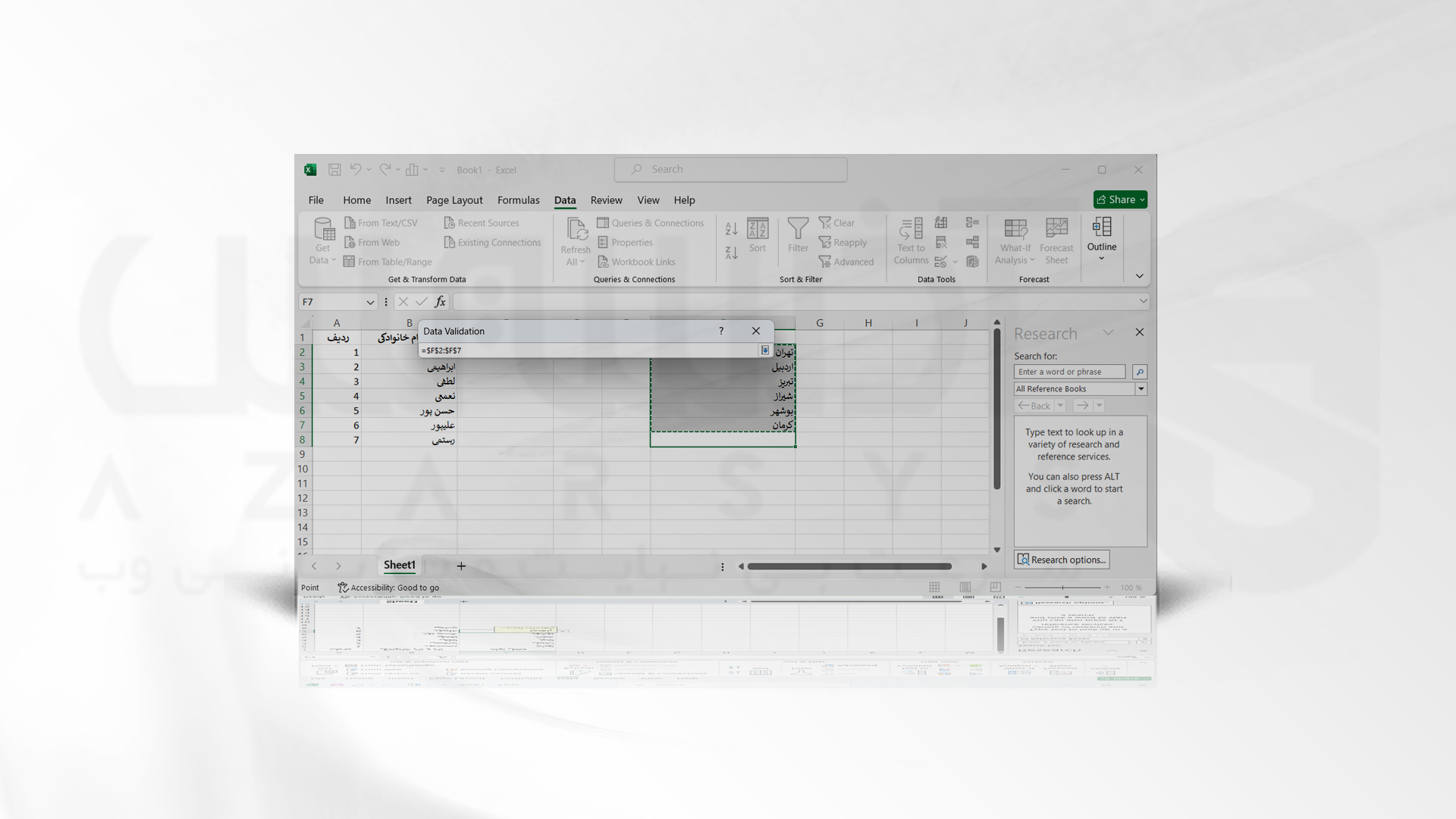This screenshot has width=1456, height=819.
Task: Expand the Research panel options
Action: pos(1062,559)
